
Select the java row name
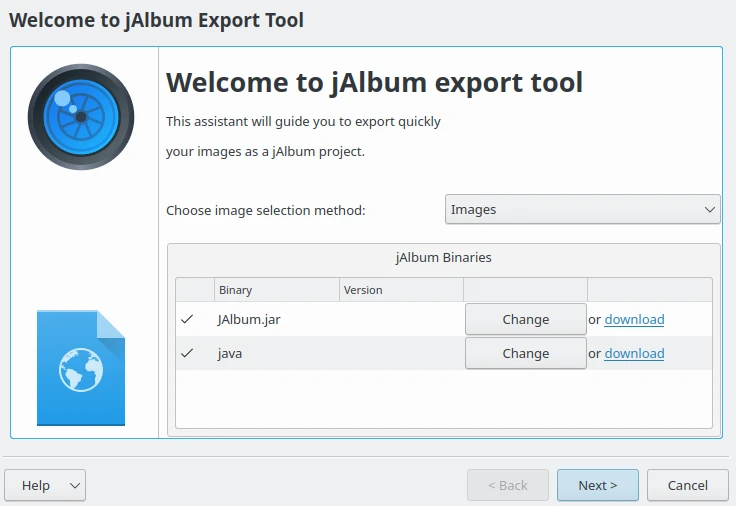(x=230, y=353)
